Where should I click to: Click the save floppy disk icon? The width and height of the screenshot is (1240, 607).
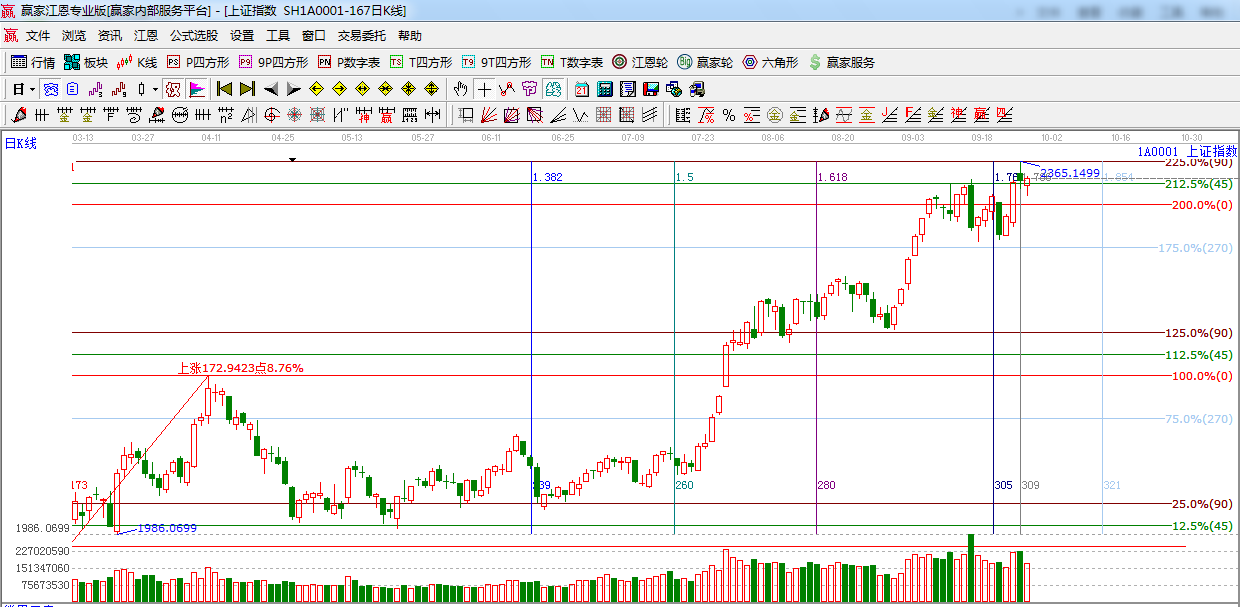pos(651,89)
